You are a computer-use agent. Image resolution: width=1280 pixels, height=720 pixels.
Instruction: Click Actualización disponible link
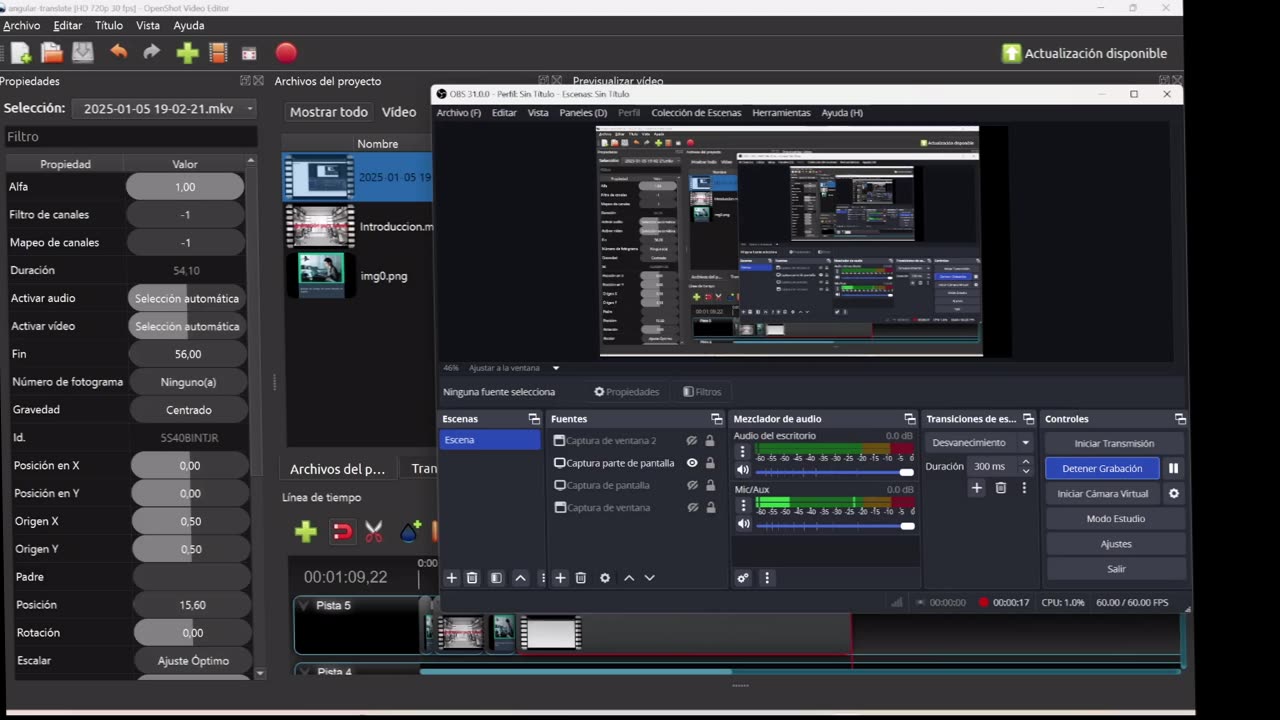click(1084, 54)
